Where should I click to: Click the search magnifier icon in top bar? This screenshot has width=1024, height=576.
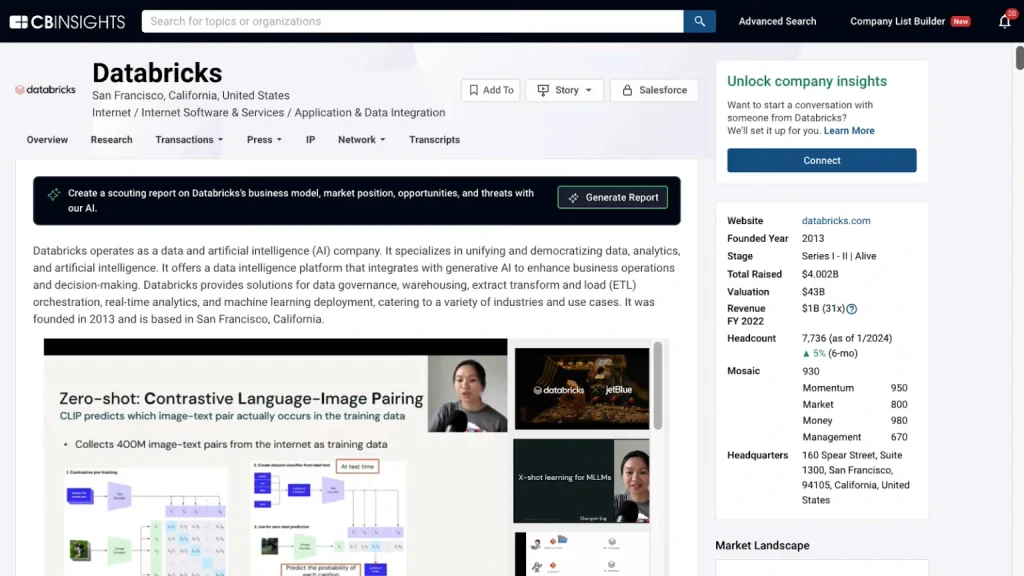tap(699, 20)
